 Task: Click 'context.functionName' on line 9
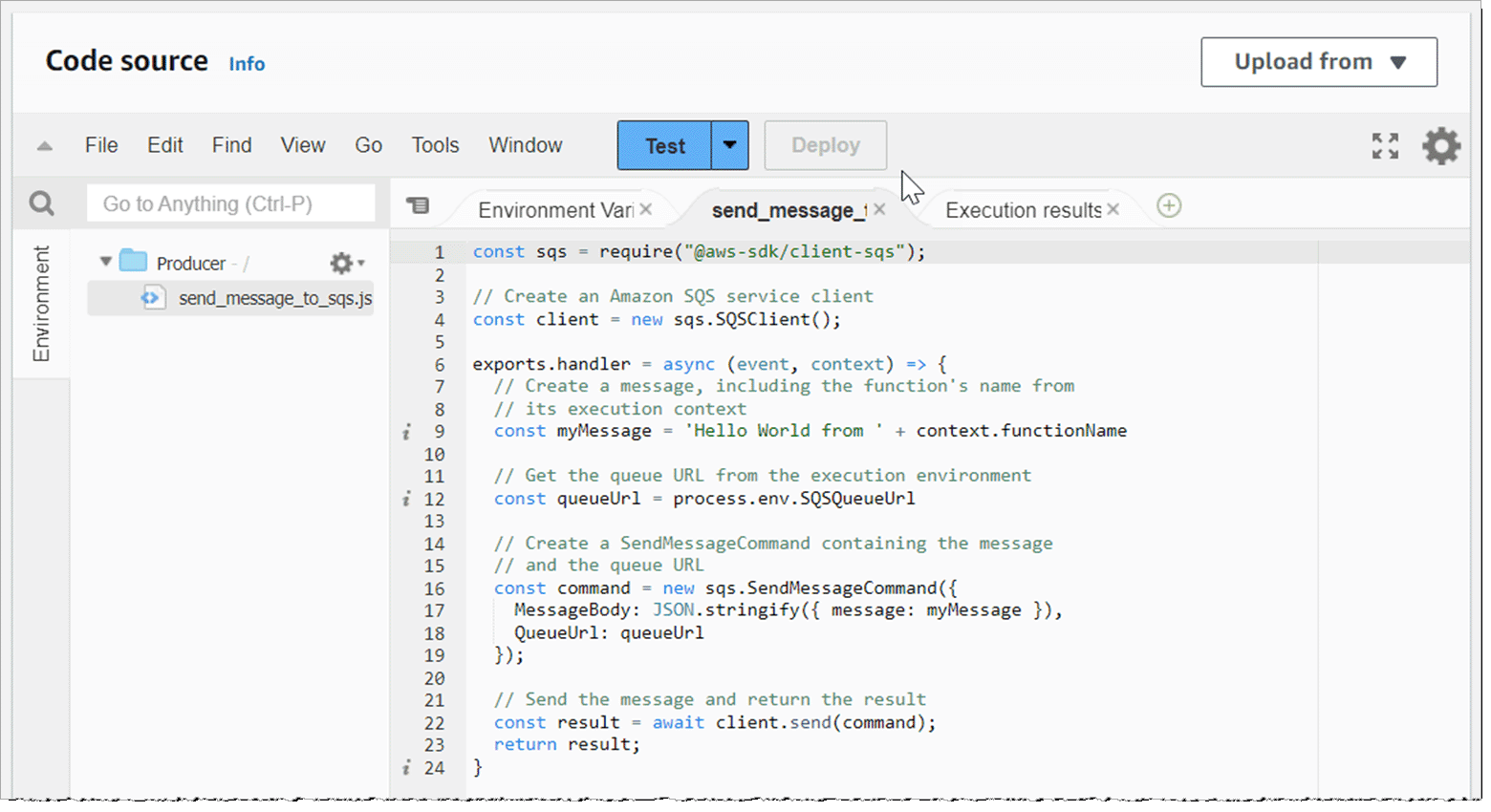(1022, 431)
